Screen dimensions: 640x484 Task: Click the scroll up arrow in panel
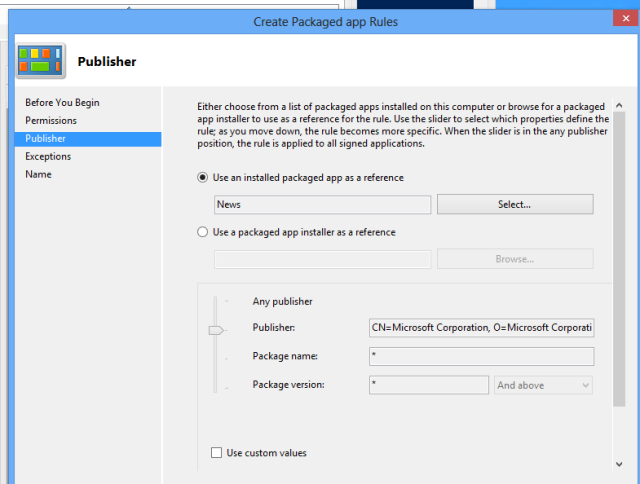[x=619, y=105]
